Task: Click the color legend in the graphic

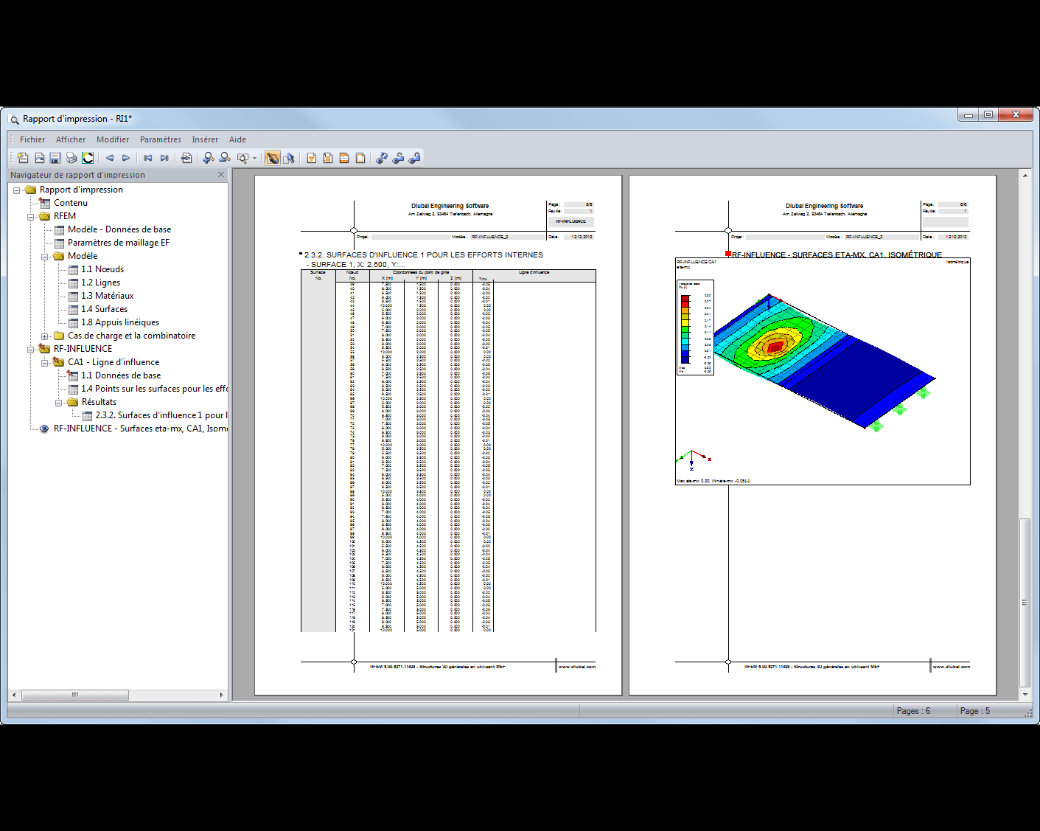Action: coord(694,327)
